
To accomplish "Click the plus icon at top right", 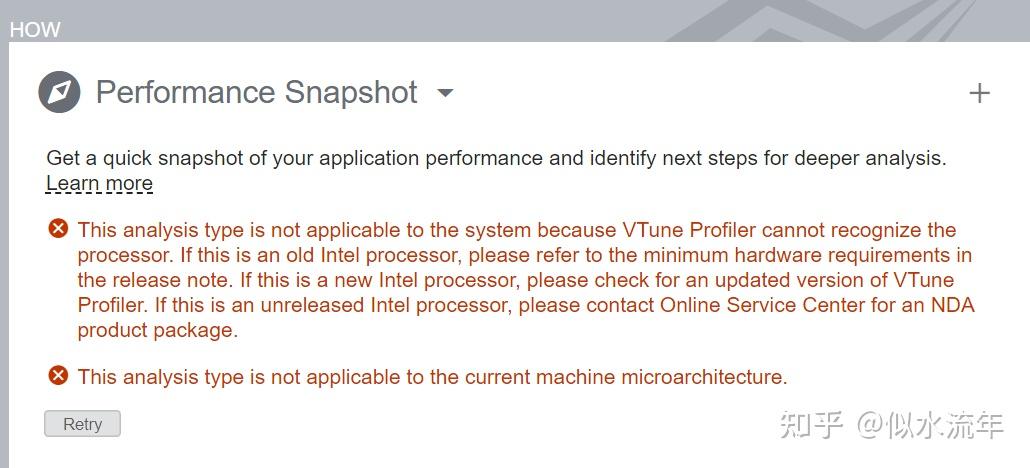I will 979,93.
